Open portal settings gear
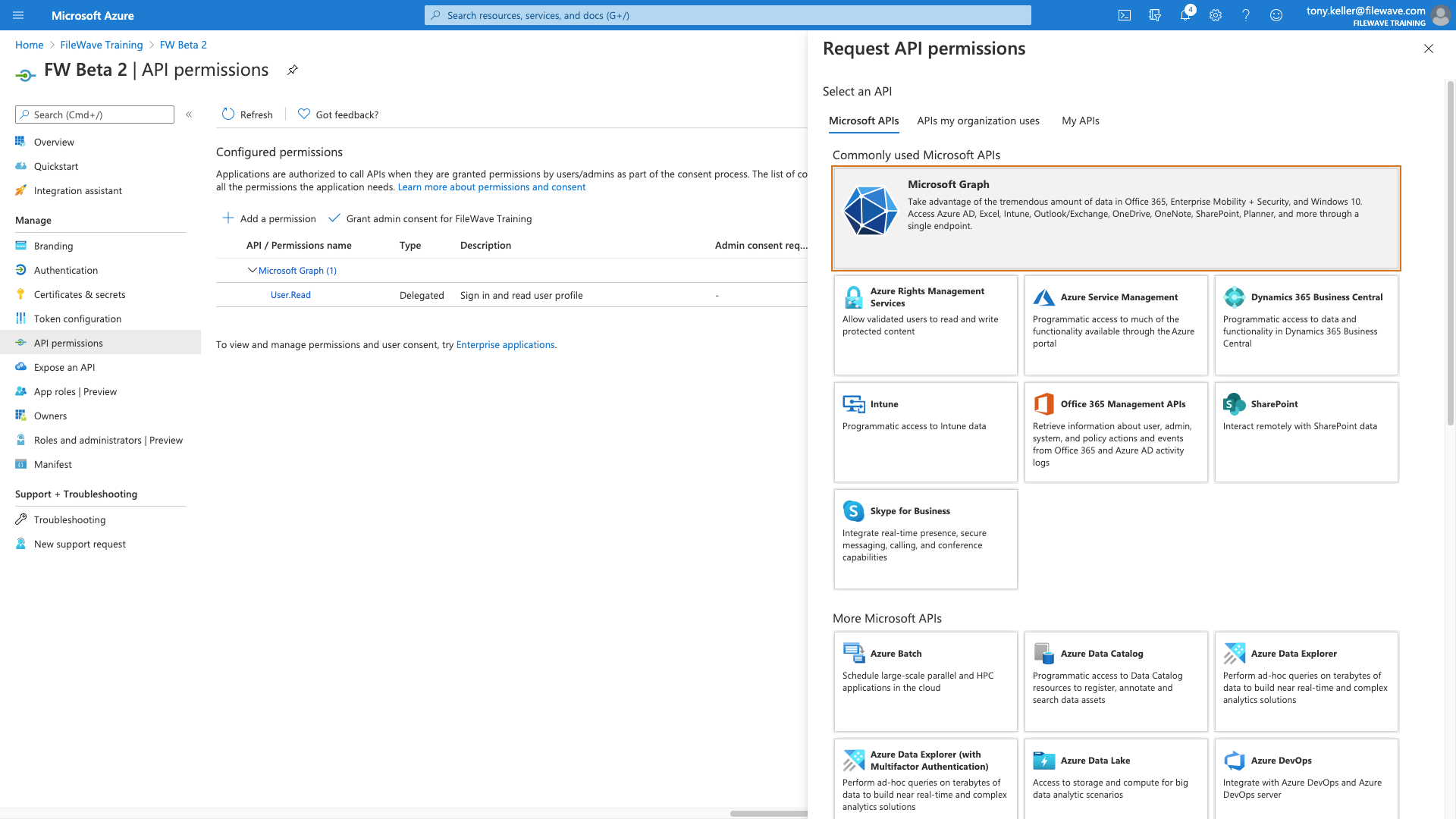Screen dimensions: 1456x819 [1216, 15]
